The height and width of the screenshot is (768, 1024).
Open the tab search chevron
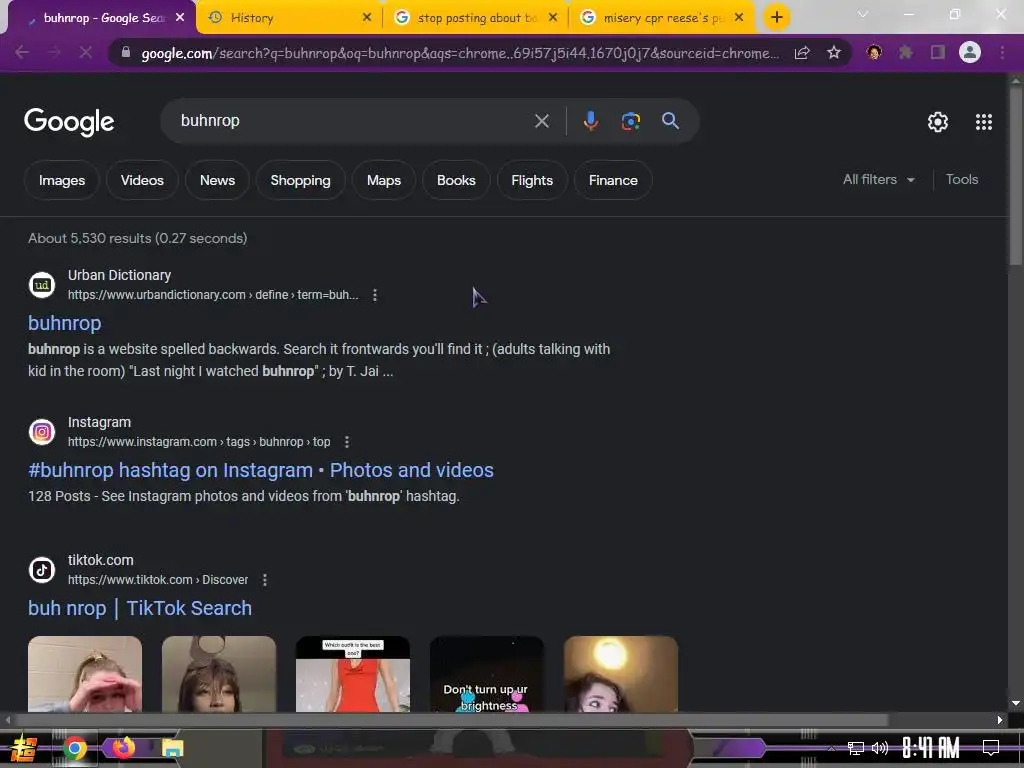coord(863,14)
